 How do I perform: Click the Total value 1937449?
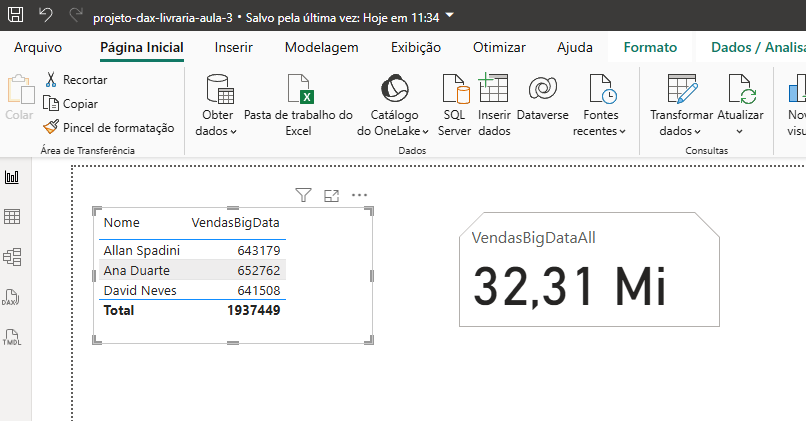coord(253,310)
